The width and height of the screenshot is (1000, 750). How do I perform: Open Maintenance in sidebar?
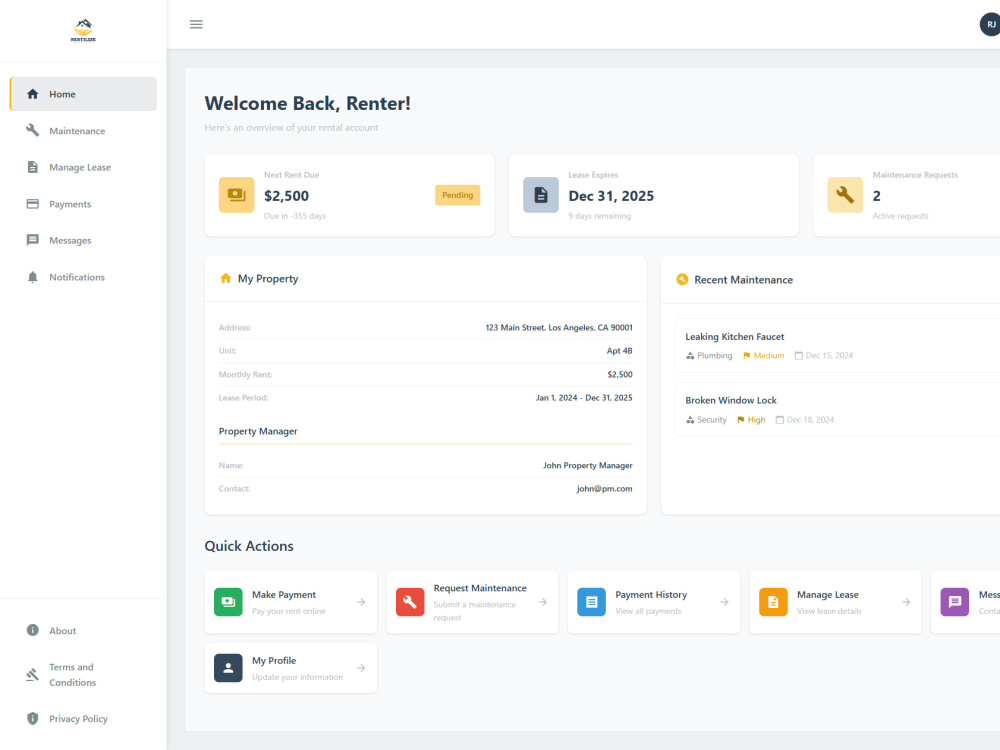tap(84, 131)
